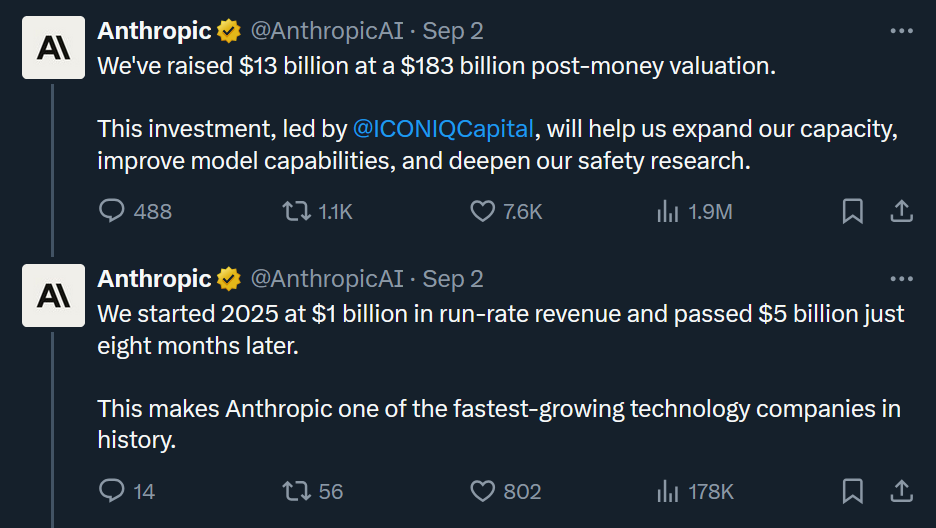Image resolution: width=936 pixels, height=528 pixels.
Task: Open the first tweet's Anthropic profile avatar
Action: pos(53,48)
